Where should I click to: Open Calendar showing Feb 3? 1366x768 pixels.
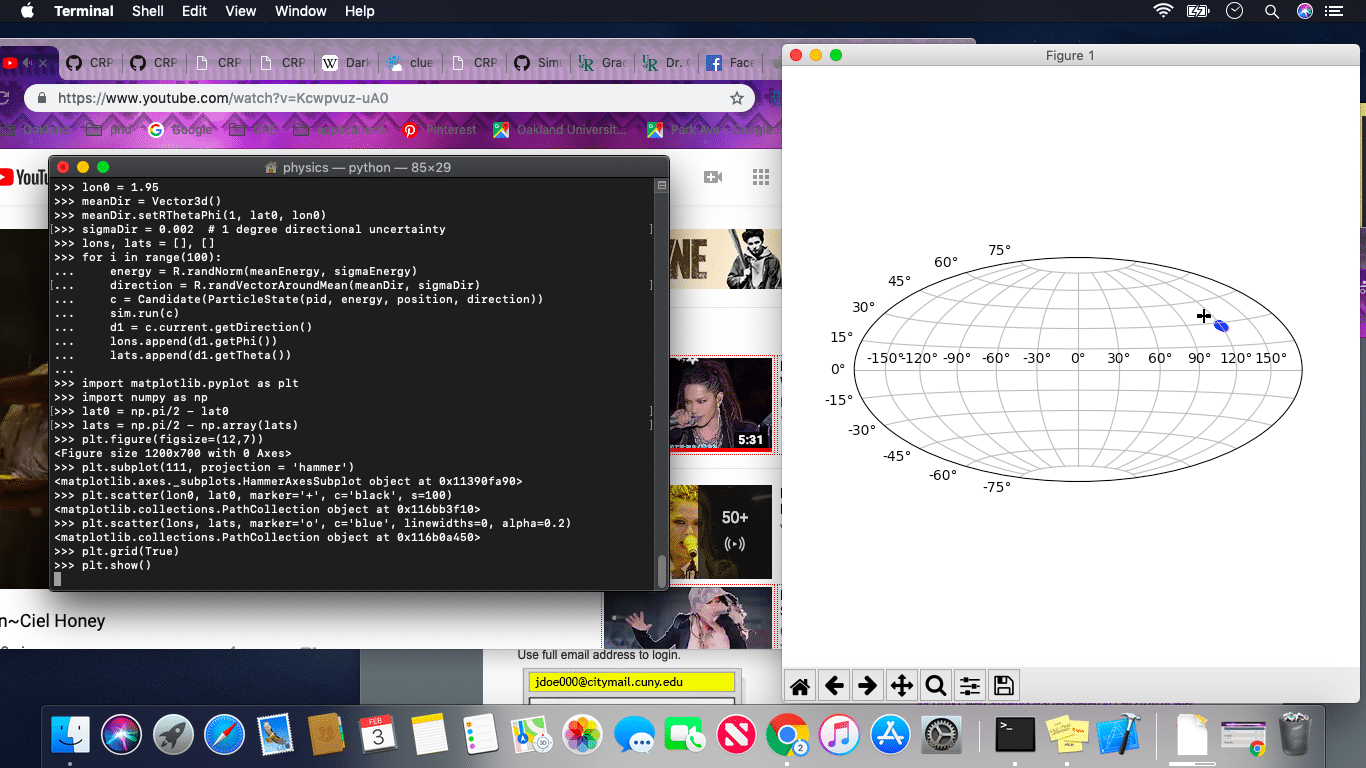tap(378, 736)
